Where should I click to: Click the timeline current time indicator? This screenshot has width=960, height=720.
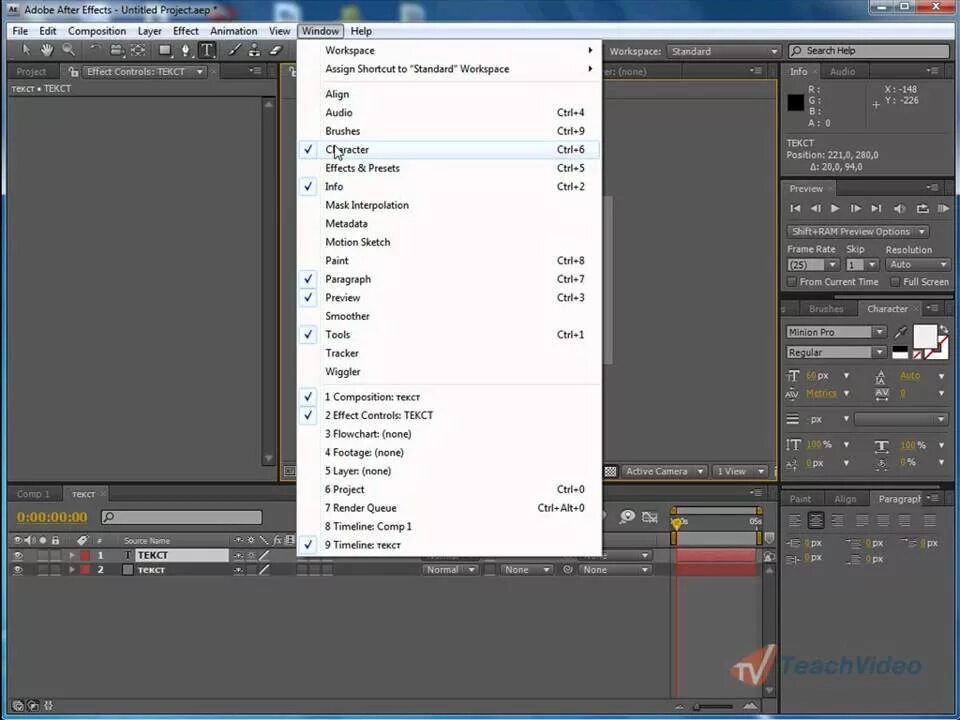coord(677,522)
